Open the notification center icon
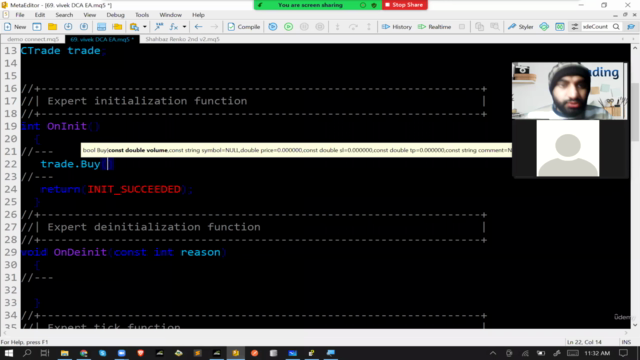This screenshot has height=360, width=640. (623, 353)
